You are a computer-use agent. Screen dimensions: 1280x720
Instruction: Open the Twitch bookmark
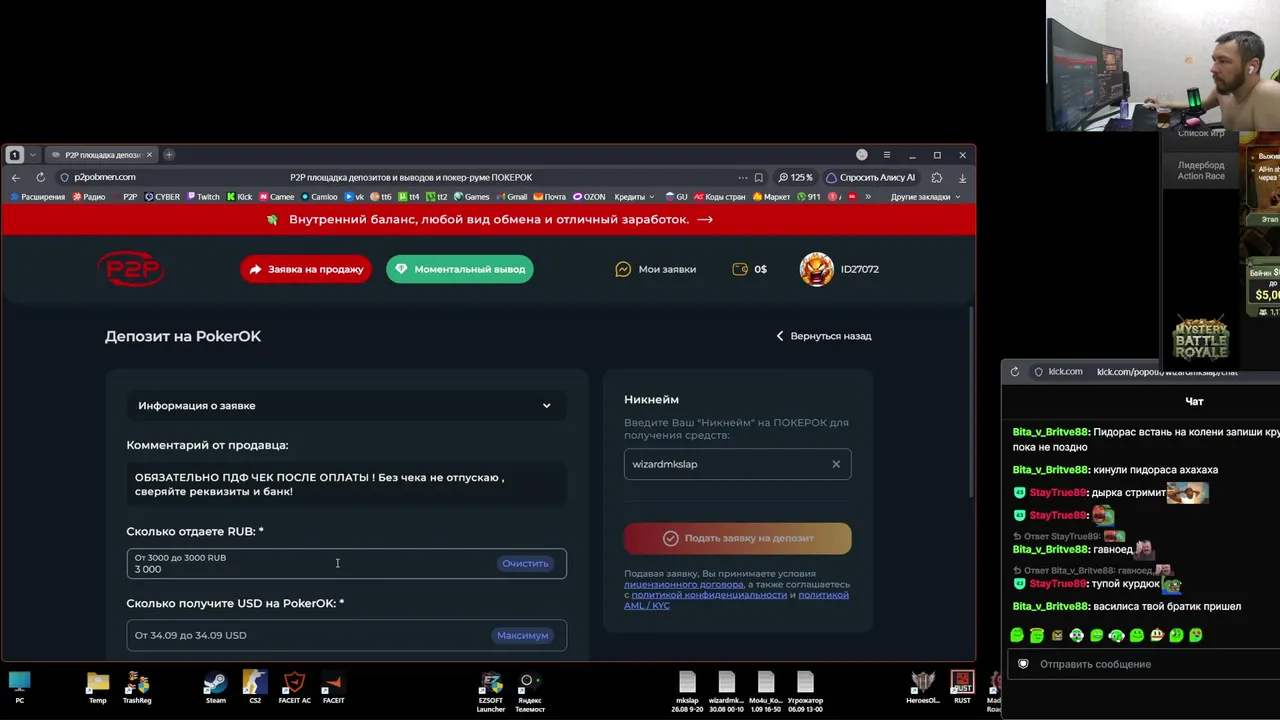(x=202, y=197)
